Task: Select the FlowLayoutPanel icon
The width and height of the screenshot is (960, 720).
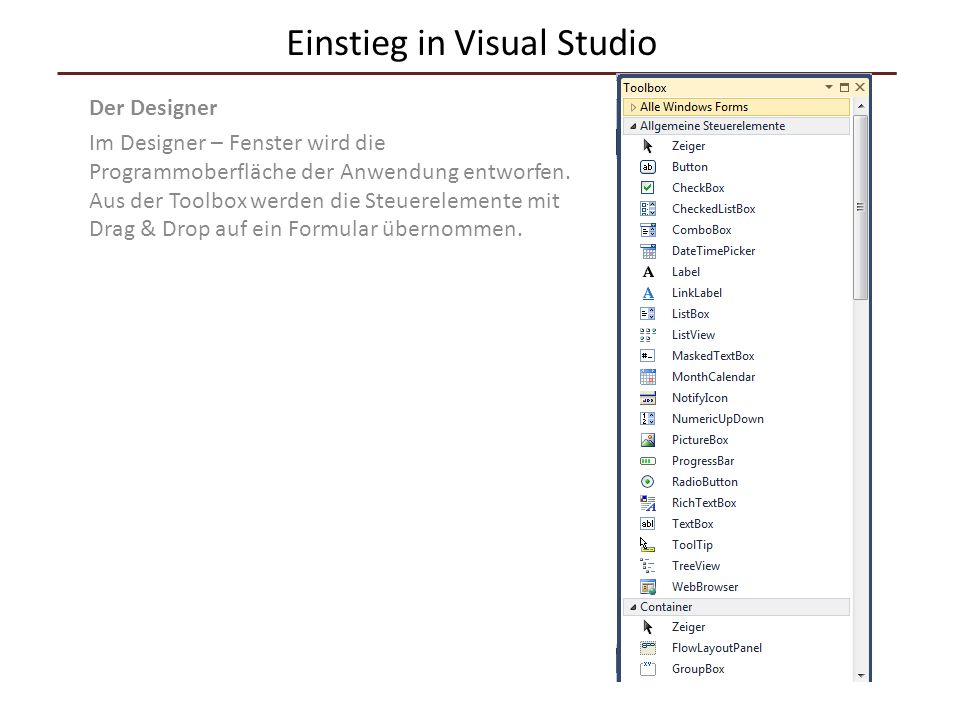Action: coord(647,648)
